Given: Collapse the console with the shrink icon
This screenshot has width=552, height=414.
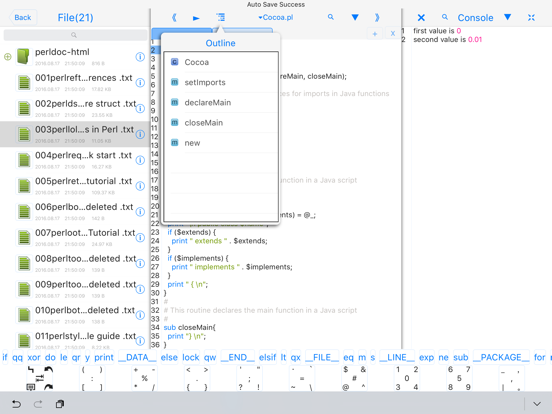Looking at the screenshot, I should coord(531,18).
